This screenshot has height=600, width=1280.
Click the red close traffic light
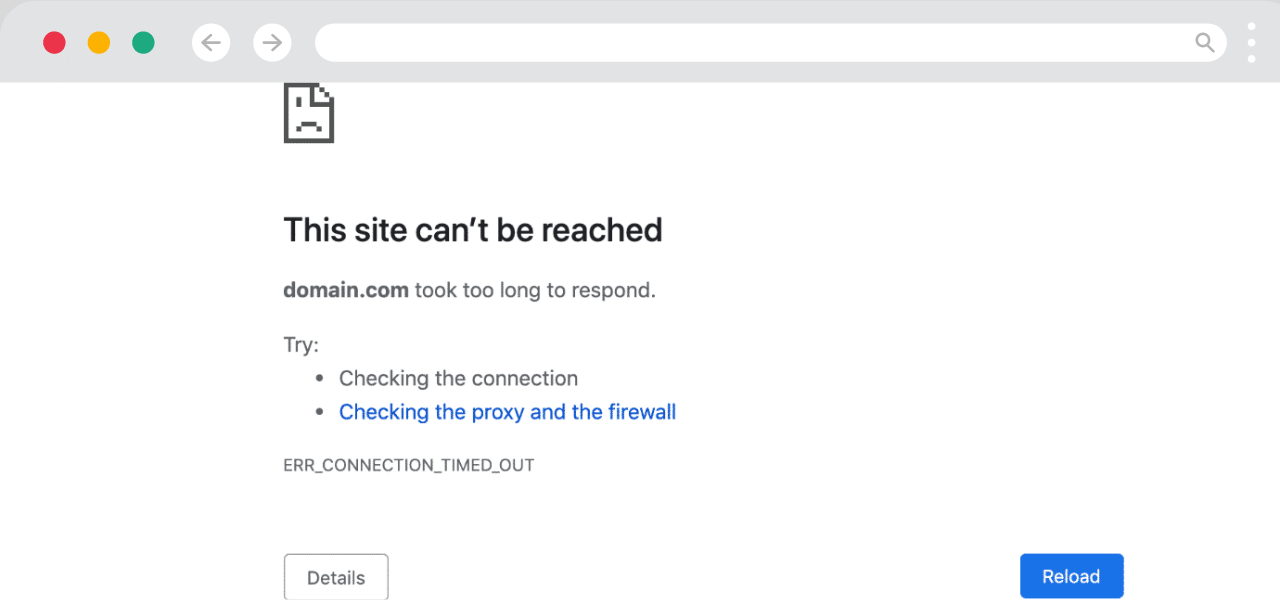(55, 42)
